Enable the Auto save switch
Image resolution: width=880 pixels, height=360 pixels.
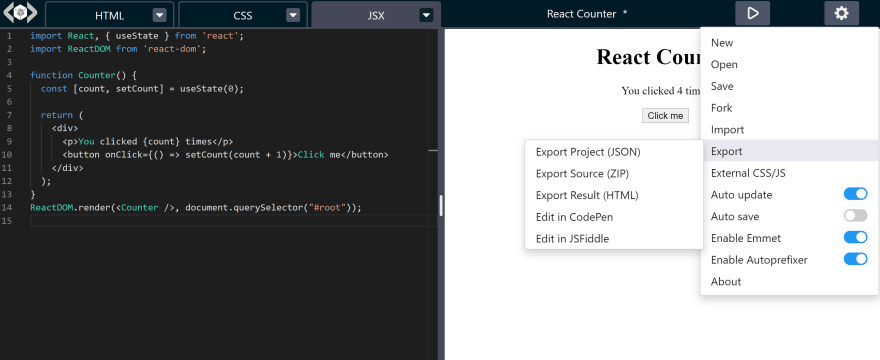855,216
